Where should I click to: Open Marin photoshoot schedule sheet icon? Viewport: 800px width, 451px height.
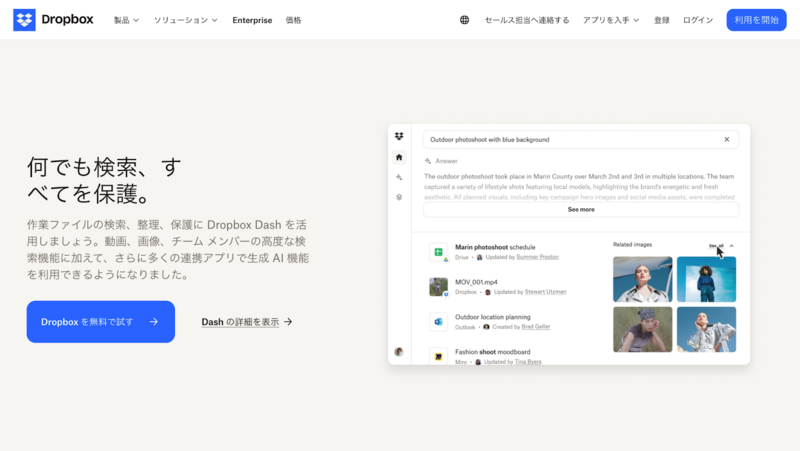(x=438, y=252)
